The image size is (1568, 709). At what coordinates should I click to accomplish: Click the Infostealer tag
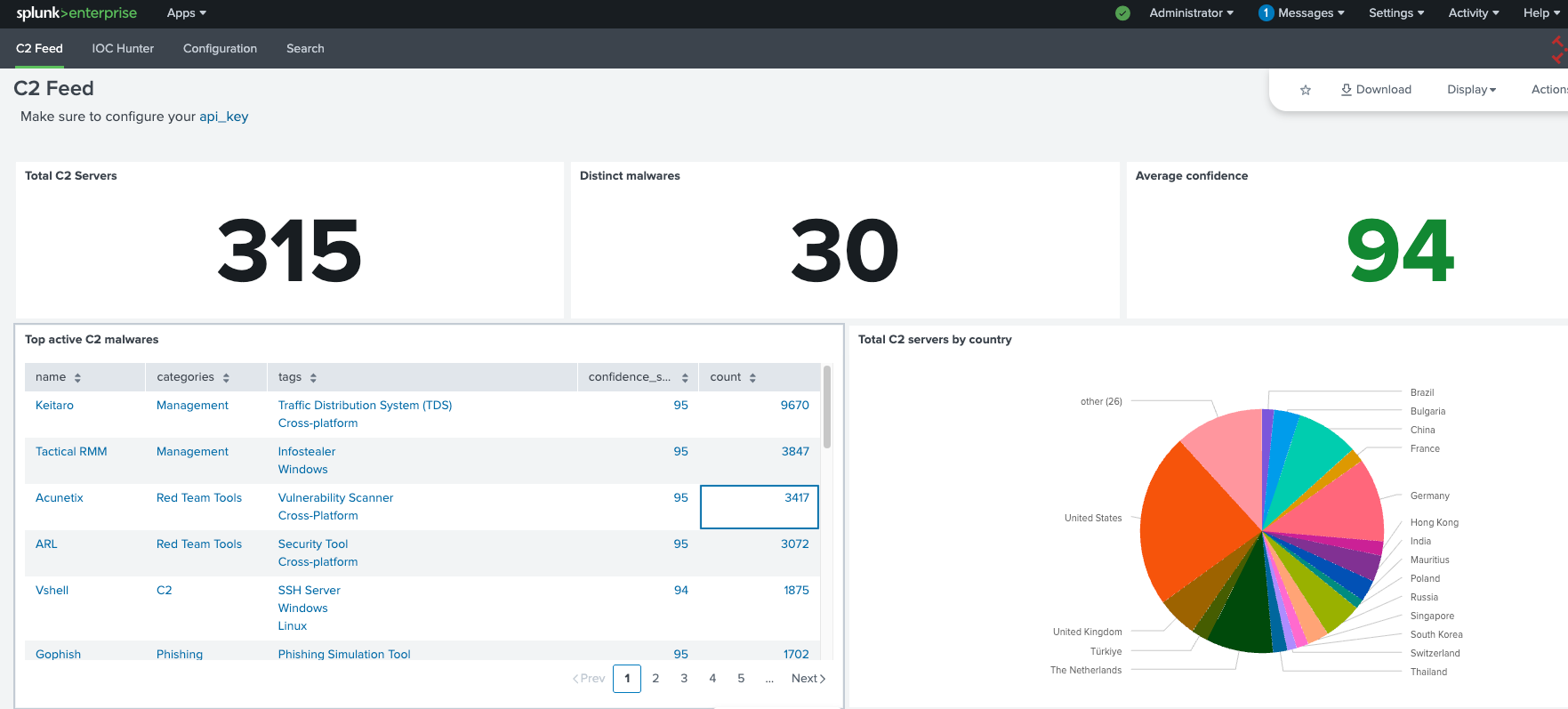307,451
